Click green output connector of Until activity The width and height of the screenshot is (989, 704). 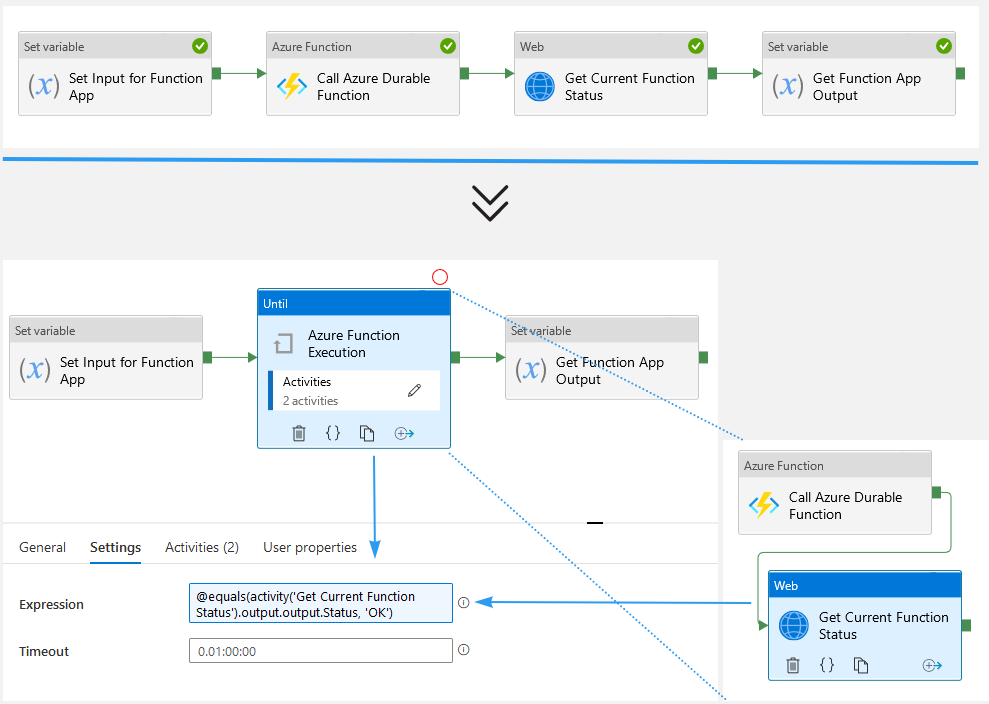click(455, 358)
